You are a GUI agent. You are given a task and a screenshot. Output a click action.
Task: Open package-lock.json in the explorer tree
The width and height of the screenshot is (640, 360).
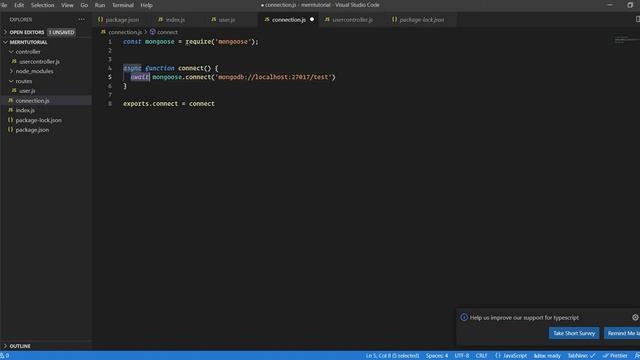tap(38, 120)
